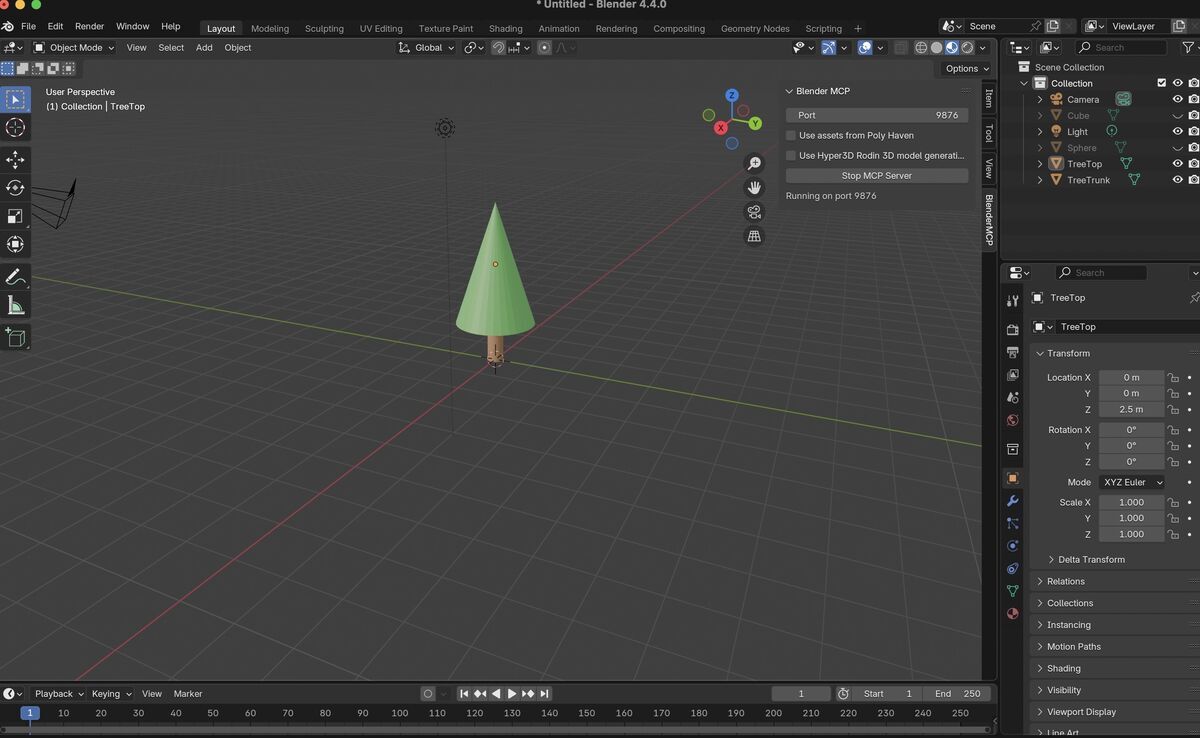Switch to wireframe viewport shading
1200x738 pixels.
coord(921,47)
